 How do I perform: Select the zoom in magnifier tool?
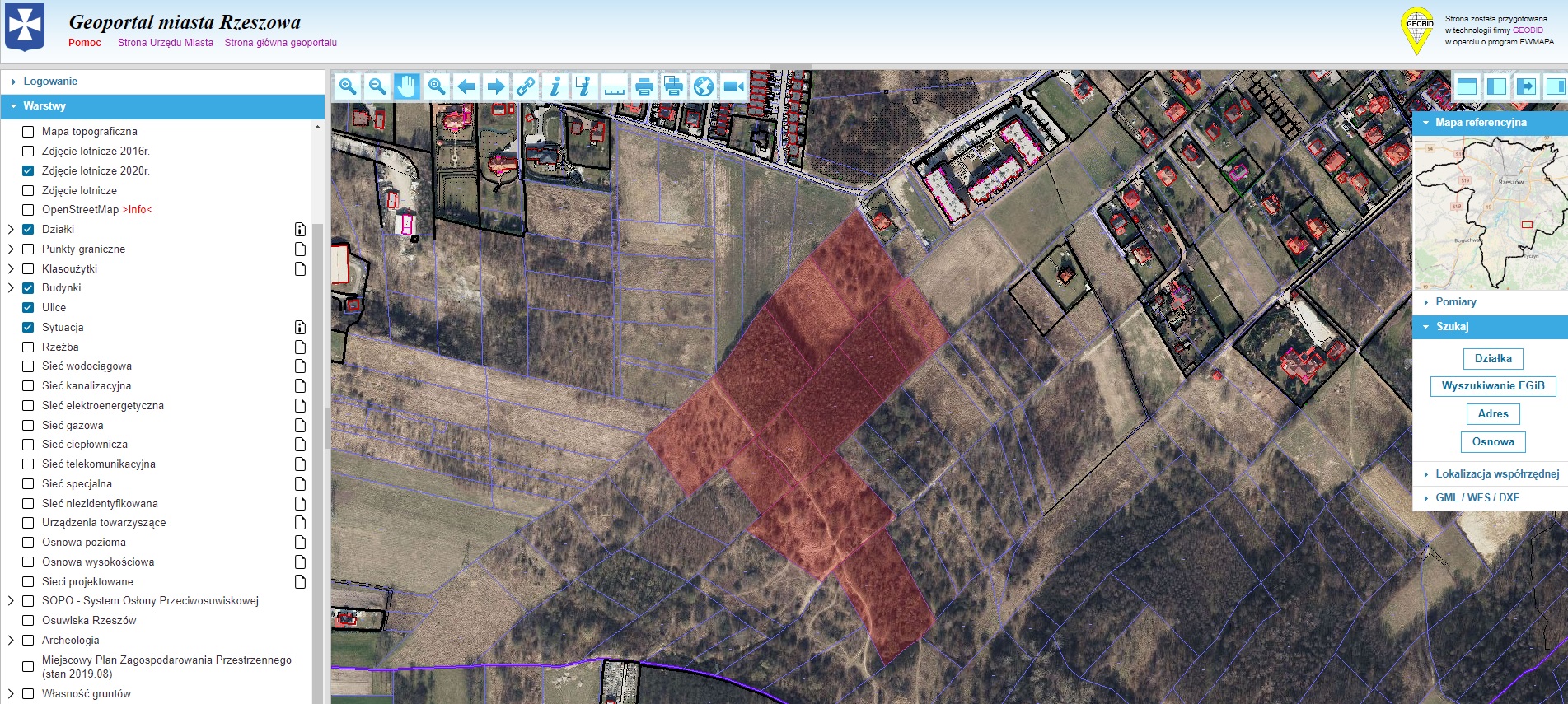point(348,86)
